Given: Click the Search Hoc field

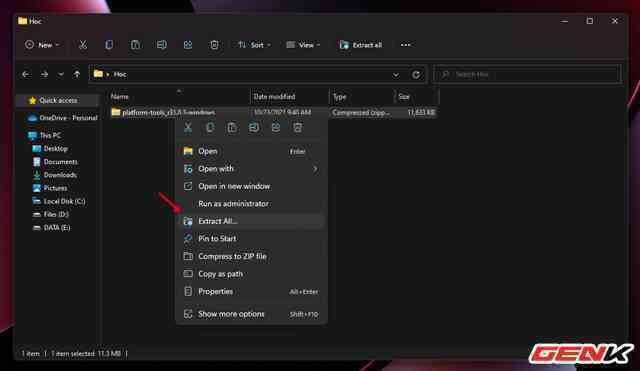Looking at the screenshot, I should point(527,74).
